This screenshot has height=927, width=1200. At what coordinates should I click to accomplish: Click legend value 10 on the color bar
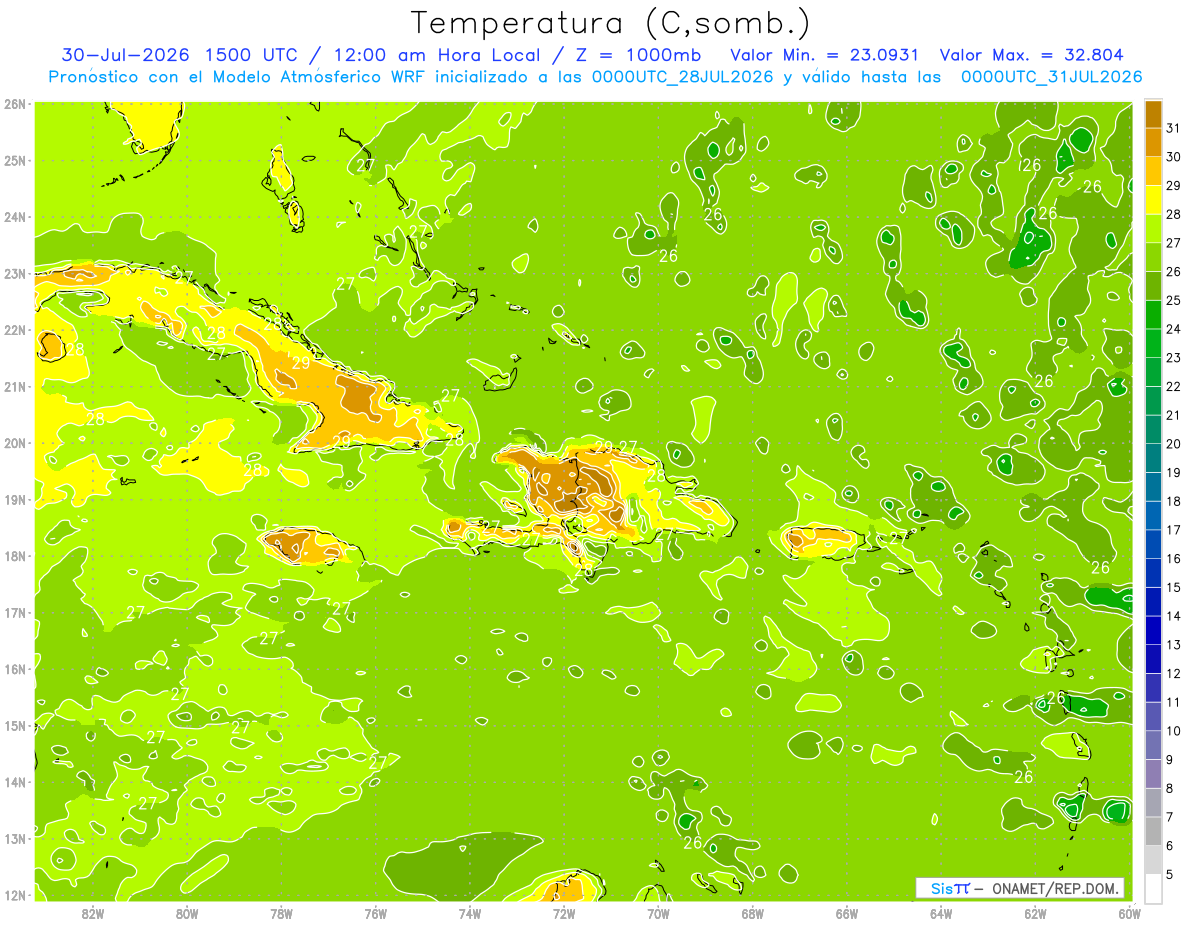1174,731
